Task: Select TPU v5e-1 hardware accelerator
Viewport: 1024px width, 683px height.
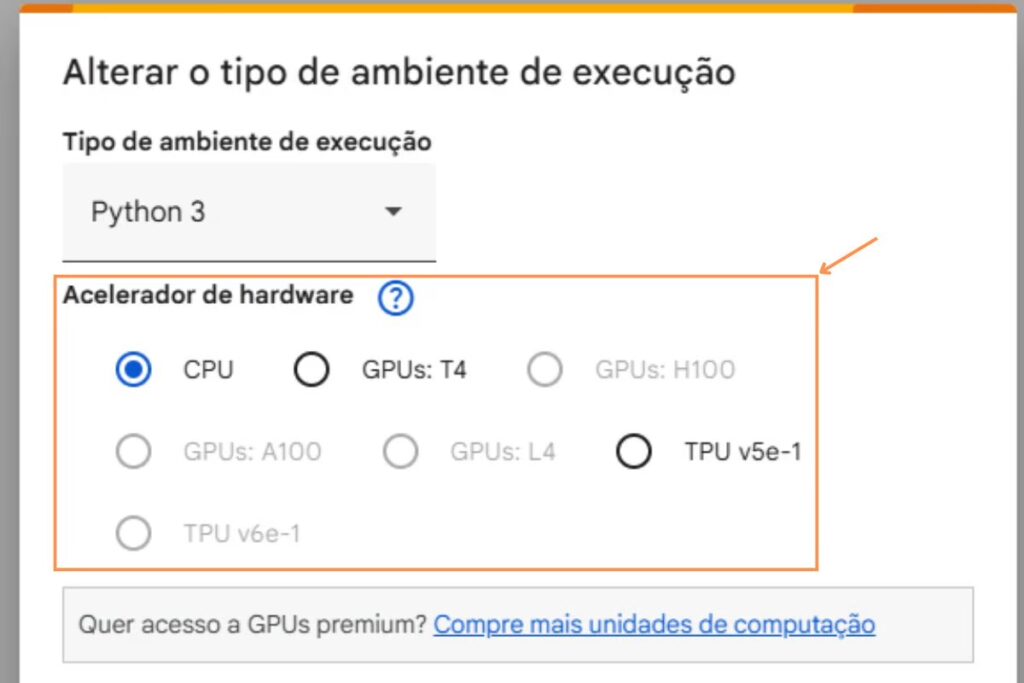Action: [x=634, y=451]
